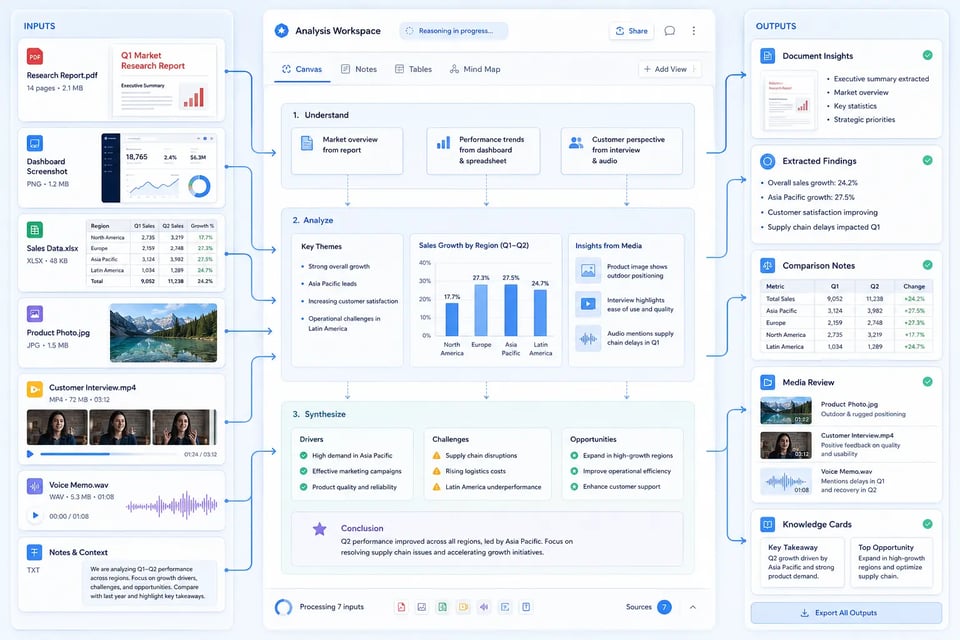The height and width of the screenshot is (640, 960).
Task: Expand the sources panel chevron
Action: (x=693, y=607)
